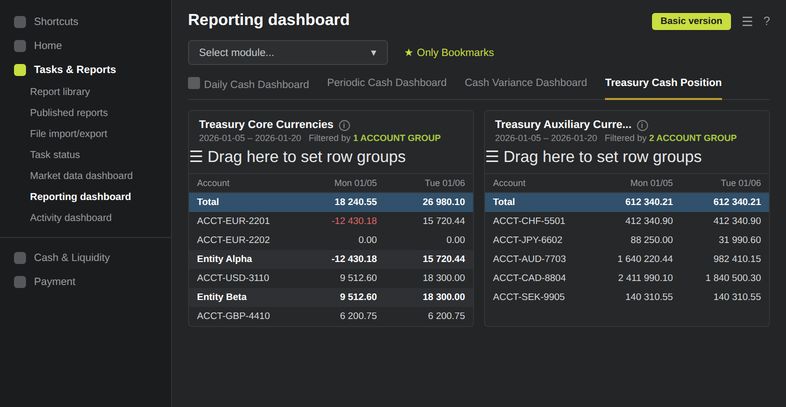786x407 pixels.
Task: Click info icon beside Treasury Core Currencies
Action: pyautogui.click(x=344, y=125)
